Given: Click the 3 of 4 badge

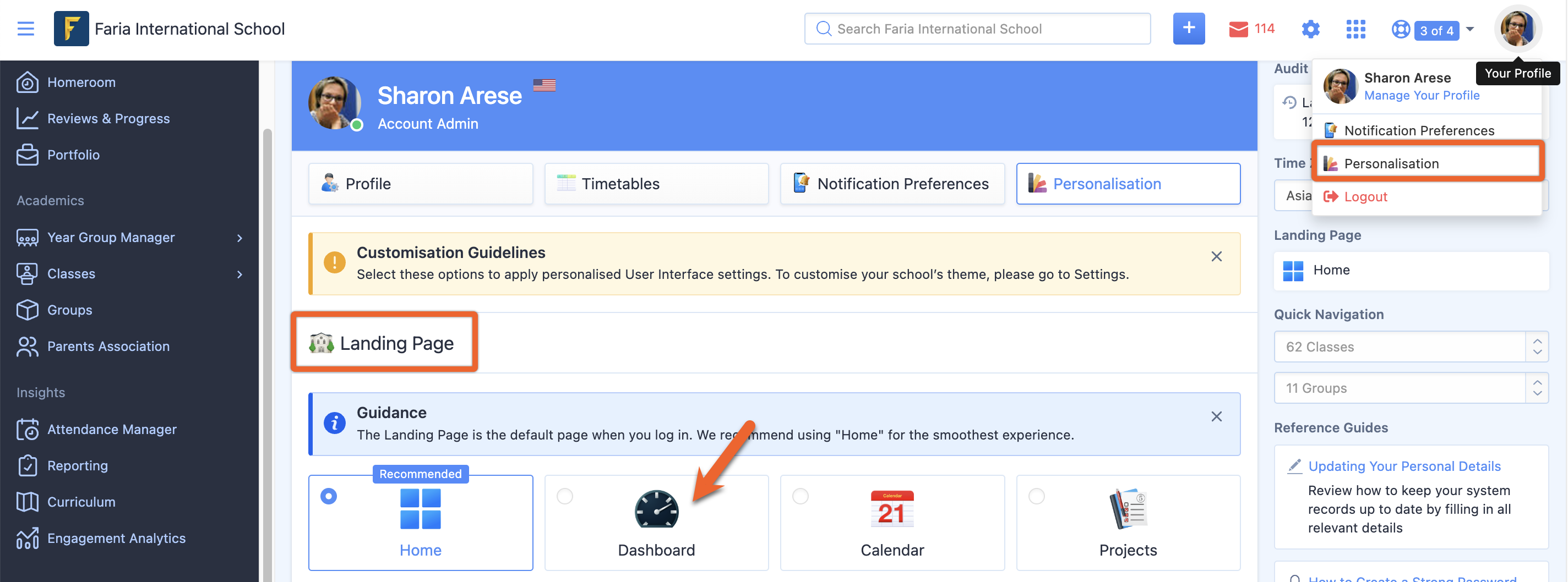Looking at the screenshot, I should coord(1436,30).
